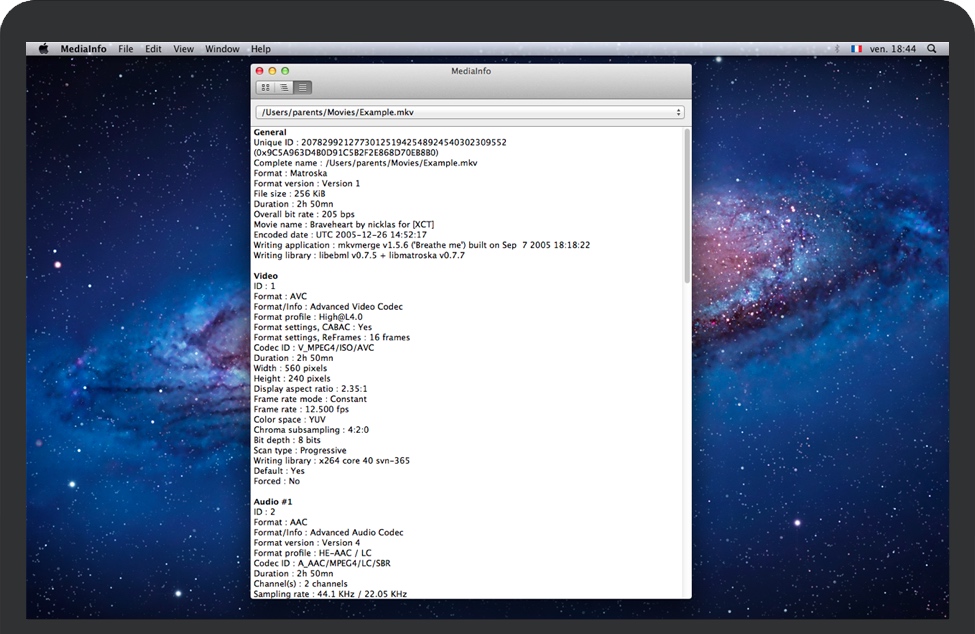Select the text view icon
This screenshot has width=975, height=634.
point(303,88)
